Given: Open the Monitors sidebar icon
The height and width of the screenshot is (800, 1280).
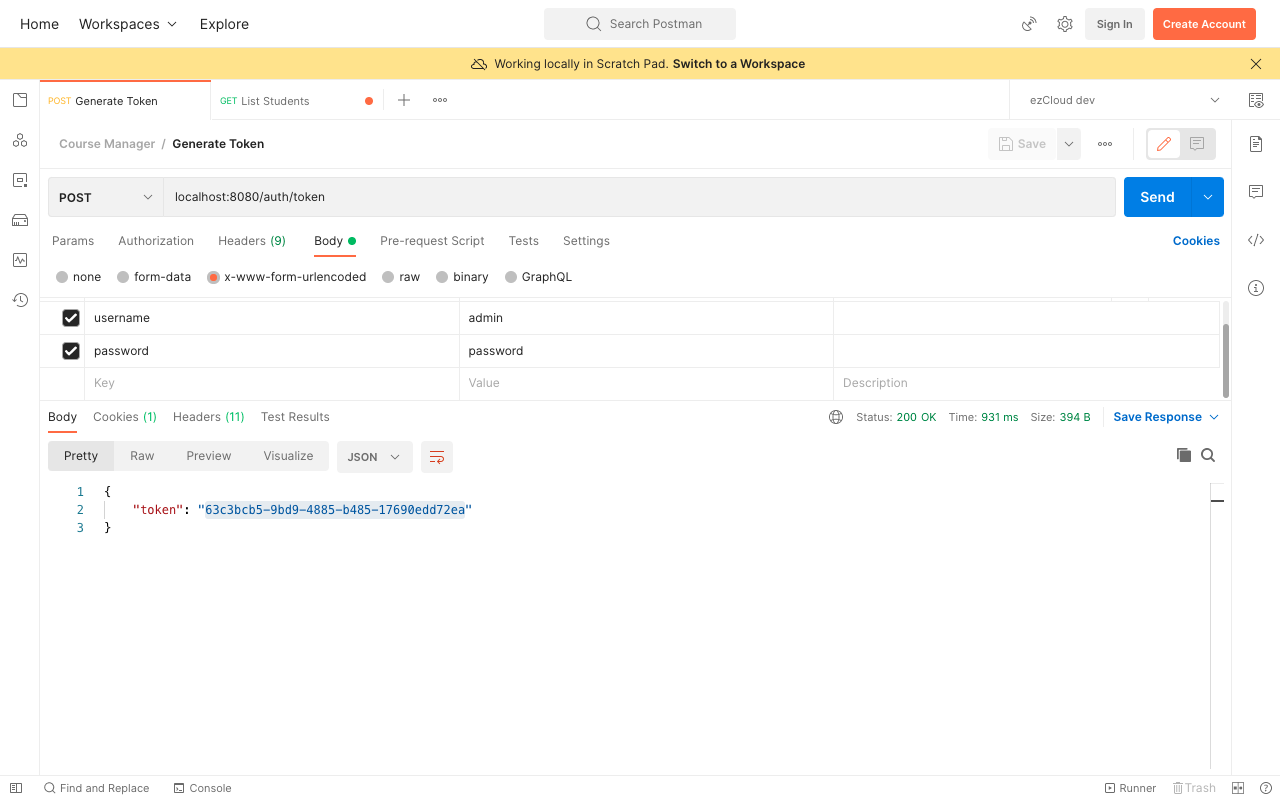Looking at the screenshot, I should 20,260.
